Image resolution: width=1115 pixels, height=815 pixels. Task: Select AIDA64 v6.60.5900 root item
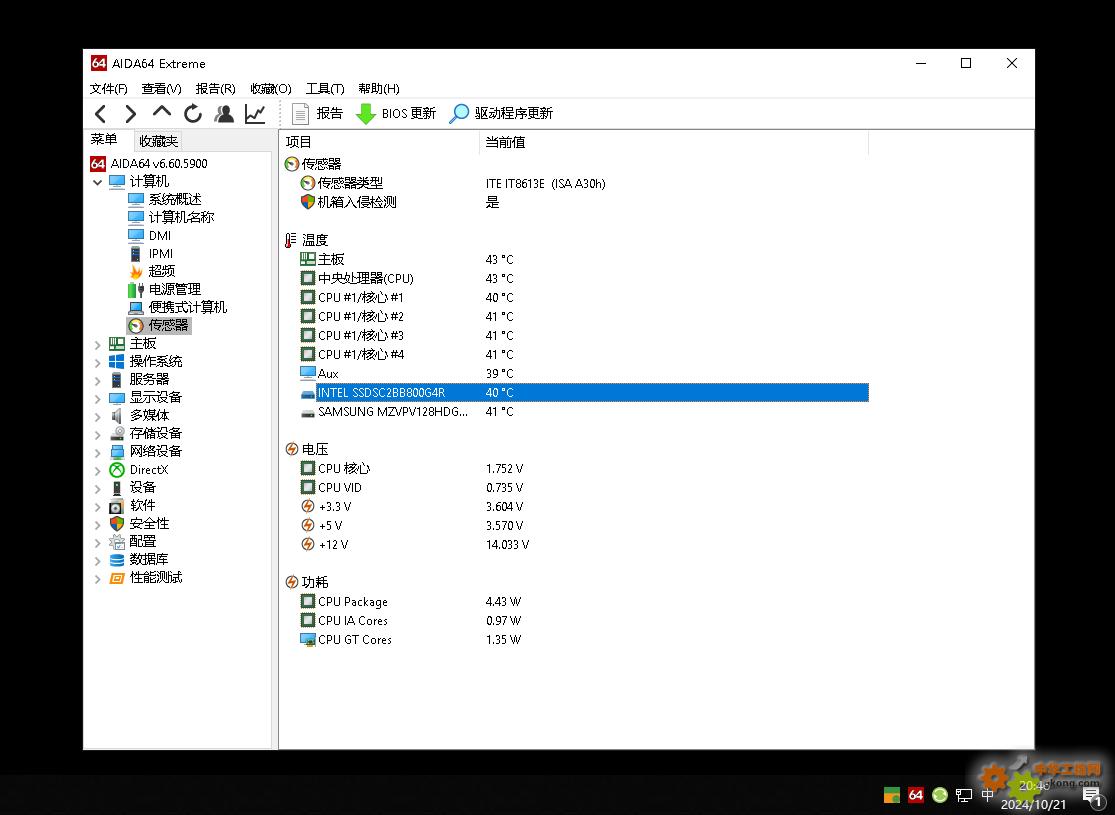click(149, 164)
